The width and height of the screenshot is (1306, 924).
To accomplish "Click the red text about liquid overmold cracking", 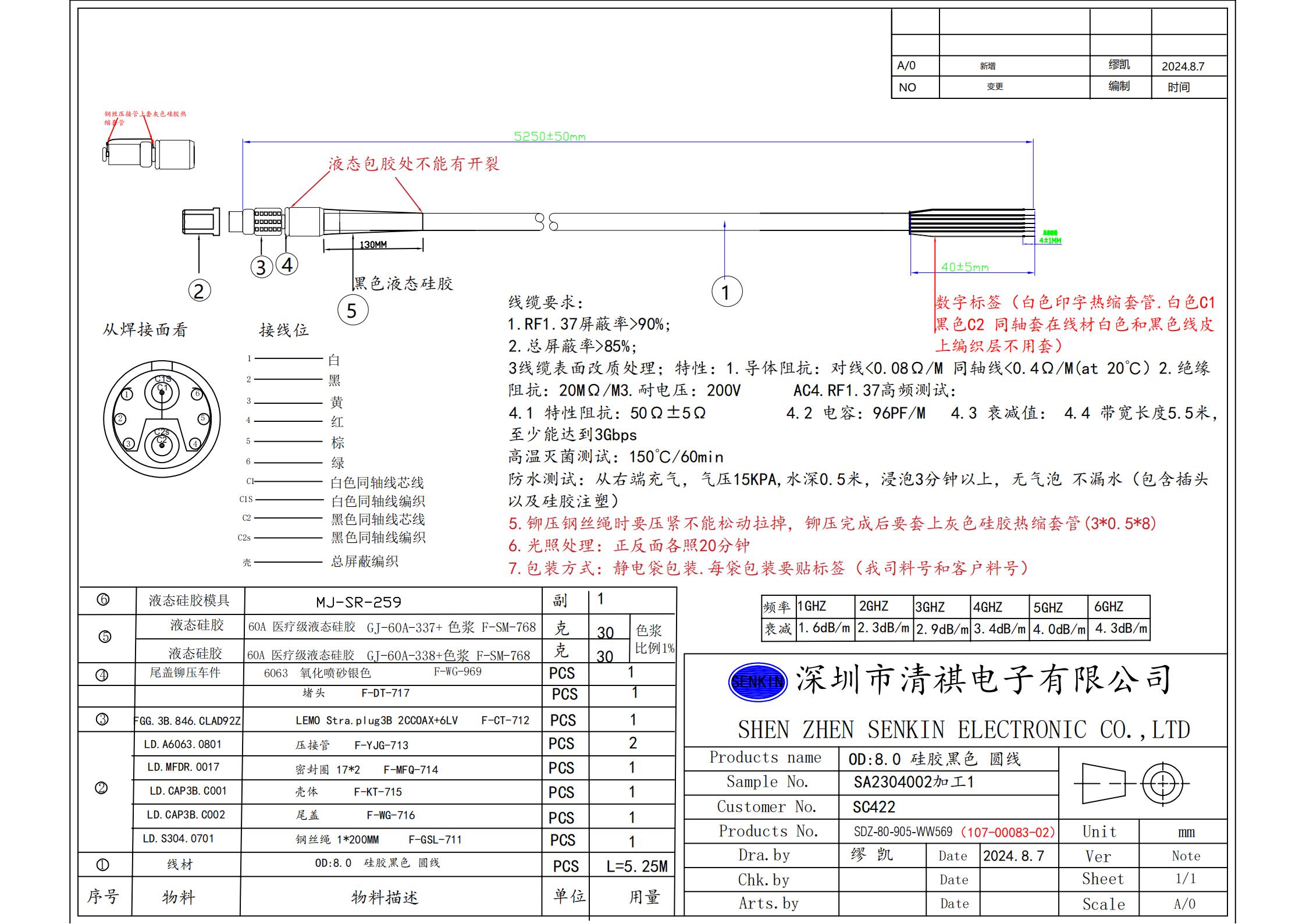I will (x=414, y=164).
